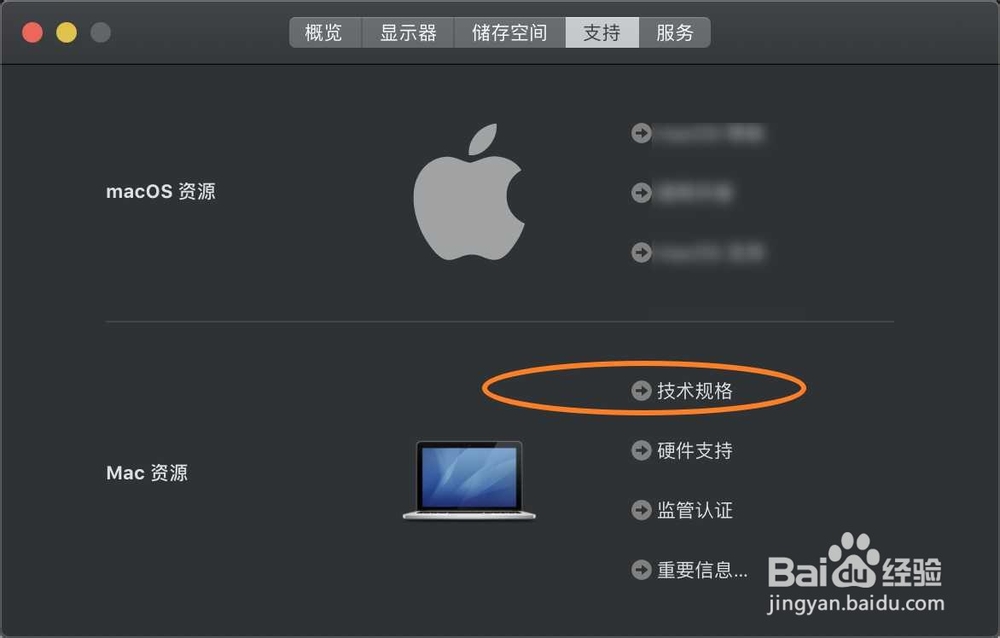The width and height of the screenshot is (1000, 638).
Task: Open the 监管认证 link
Action: coord(695,510)
